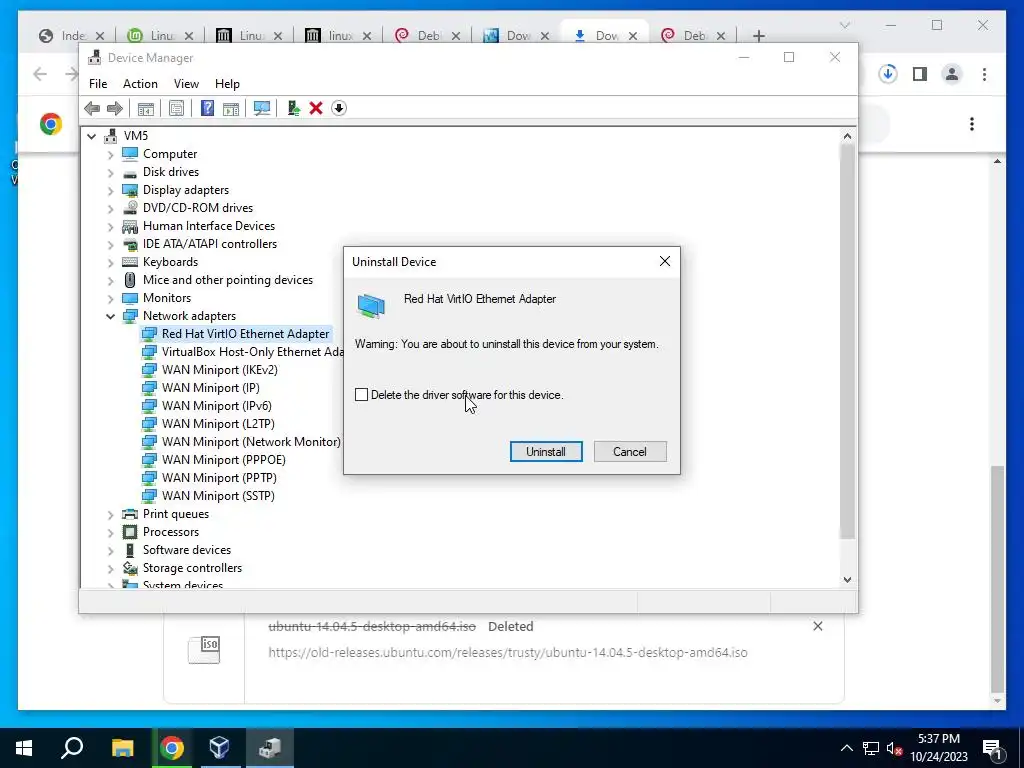Click the Update device driver toolbar icon
This screenshot has height=768, width=1024.
(x=293, y=108)
